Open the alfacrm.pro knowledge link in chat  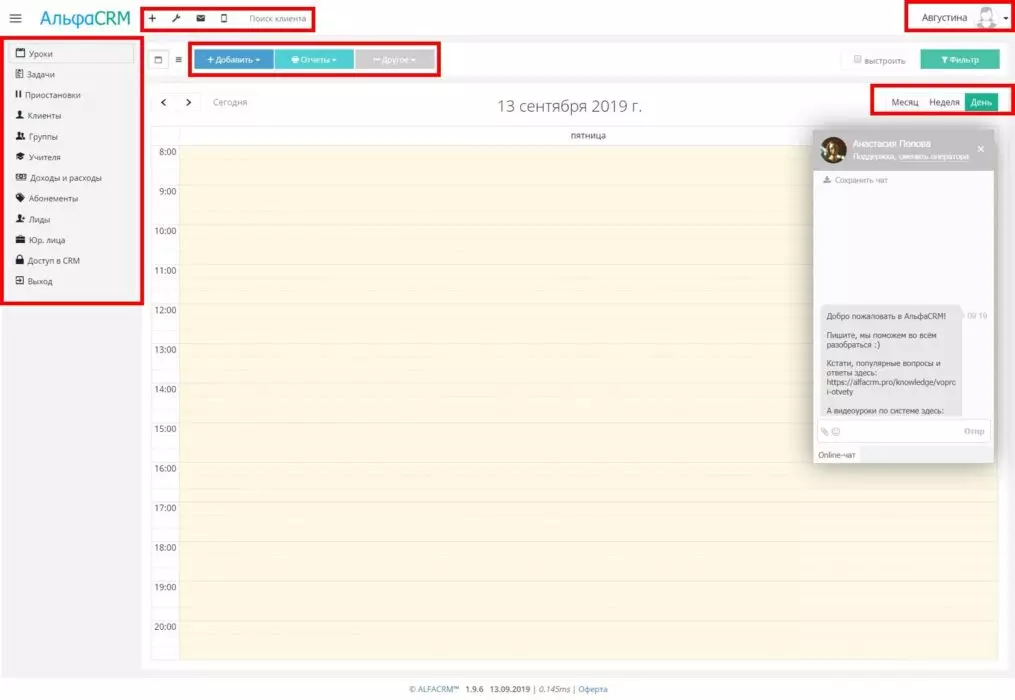(x=891, y=387)
